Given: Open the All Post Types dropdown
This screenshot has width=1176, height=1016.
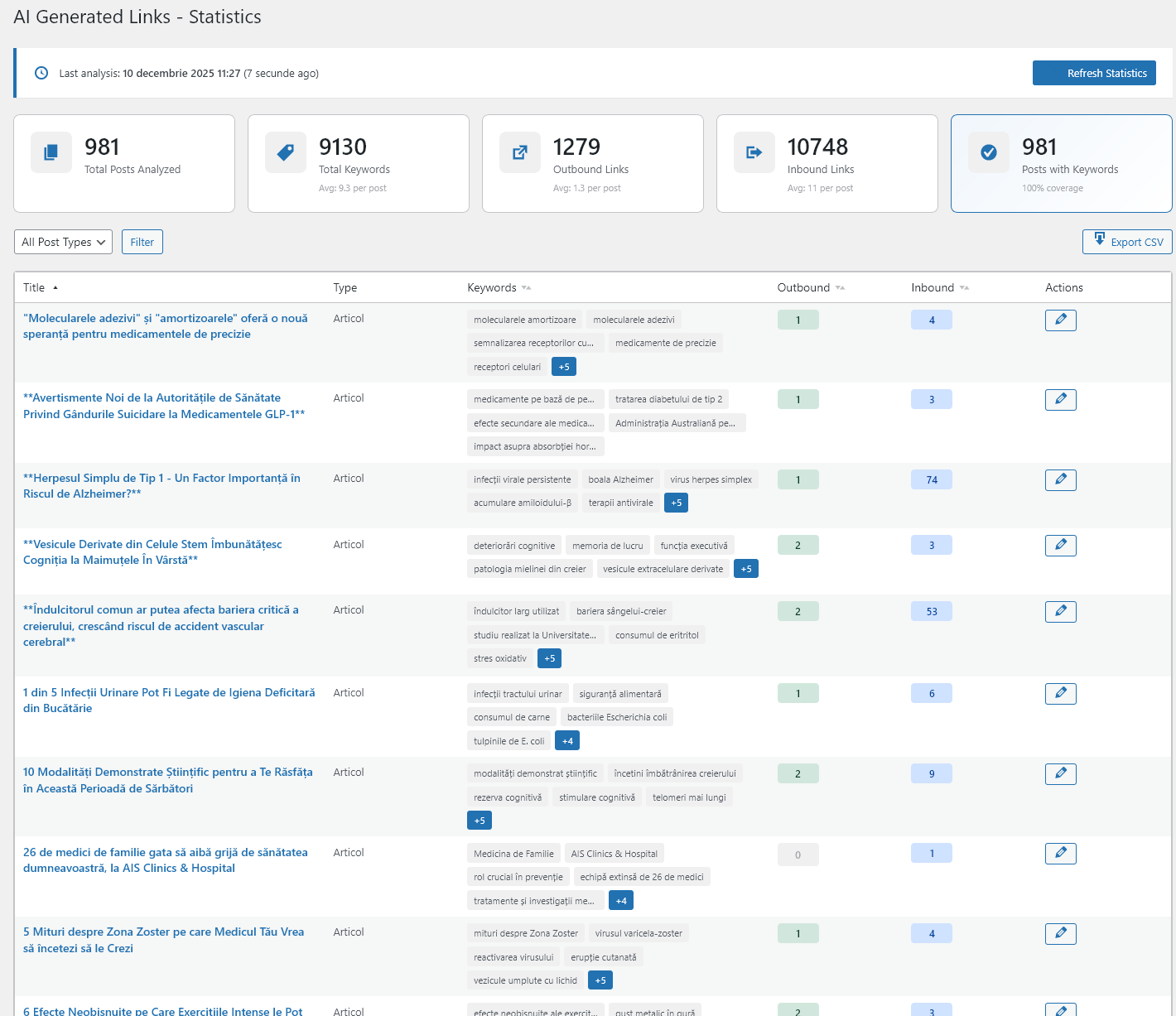Looking at the screenshot, I should point(63,242).
